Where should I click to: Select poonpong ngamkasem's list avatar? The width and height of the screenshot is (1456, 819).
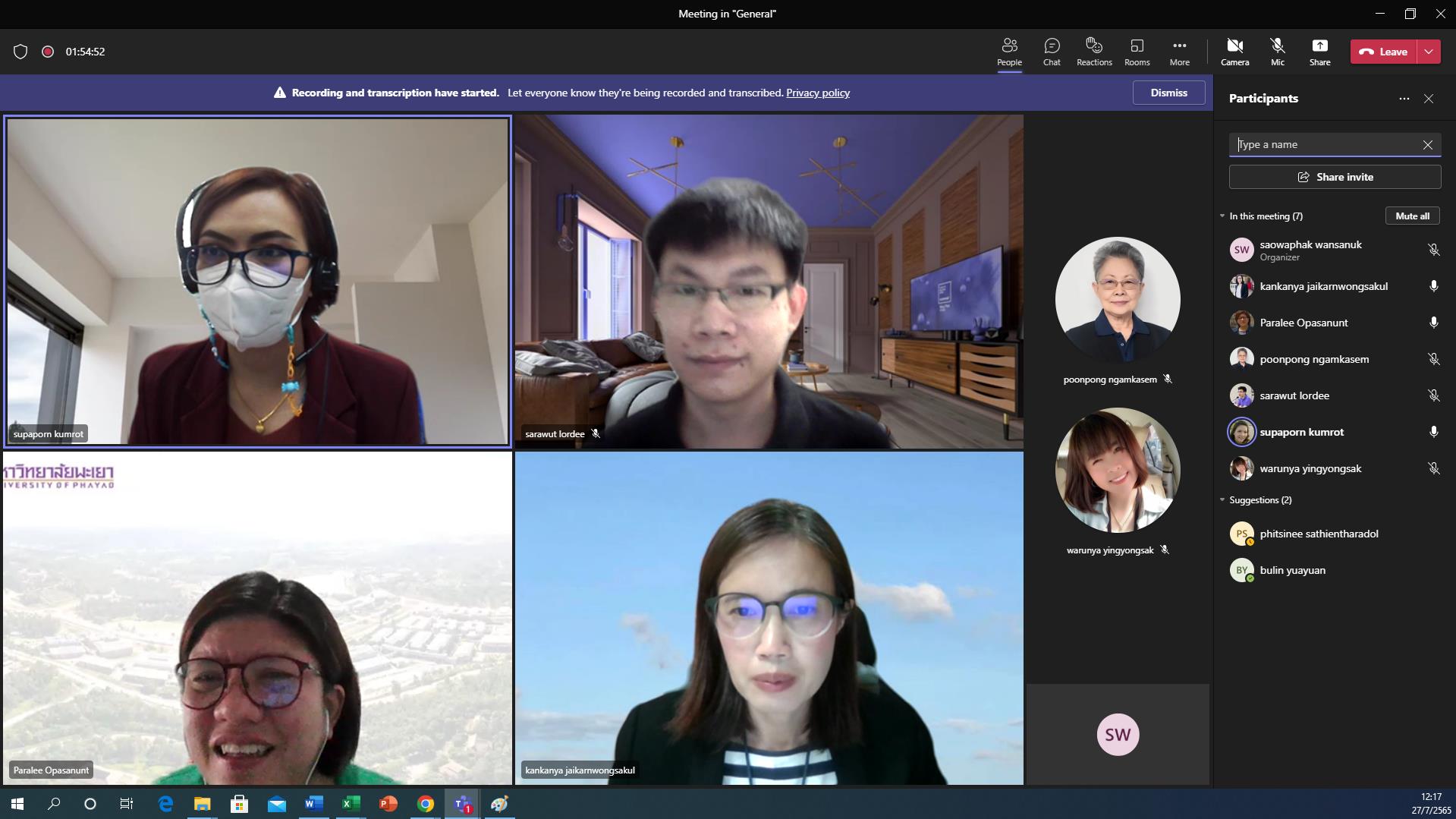[1241, 359]
